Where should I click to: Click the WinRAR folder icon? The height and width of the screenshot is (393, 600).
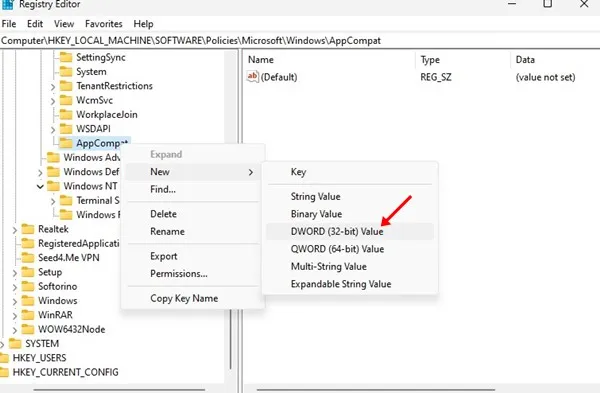(28, 315)
